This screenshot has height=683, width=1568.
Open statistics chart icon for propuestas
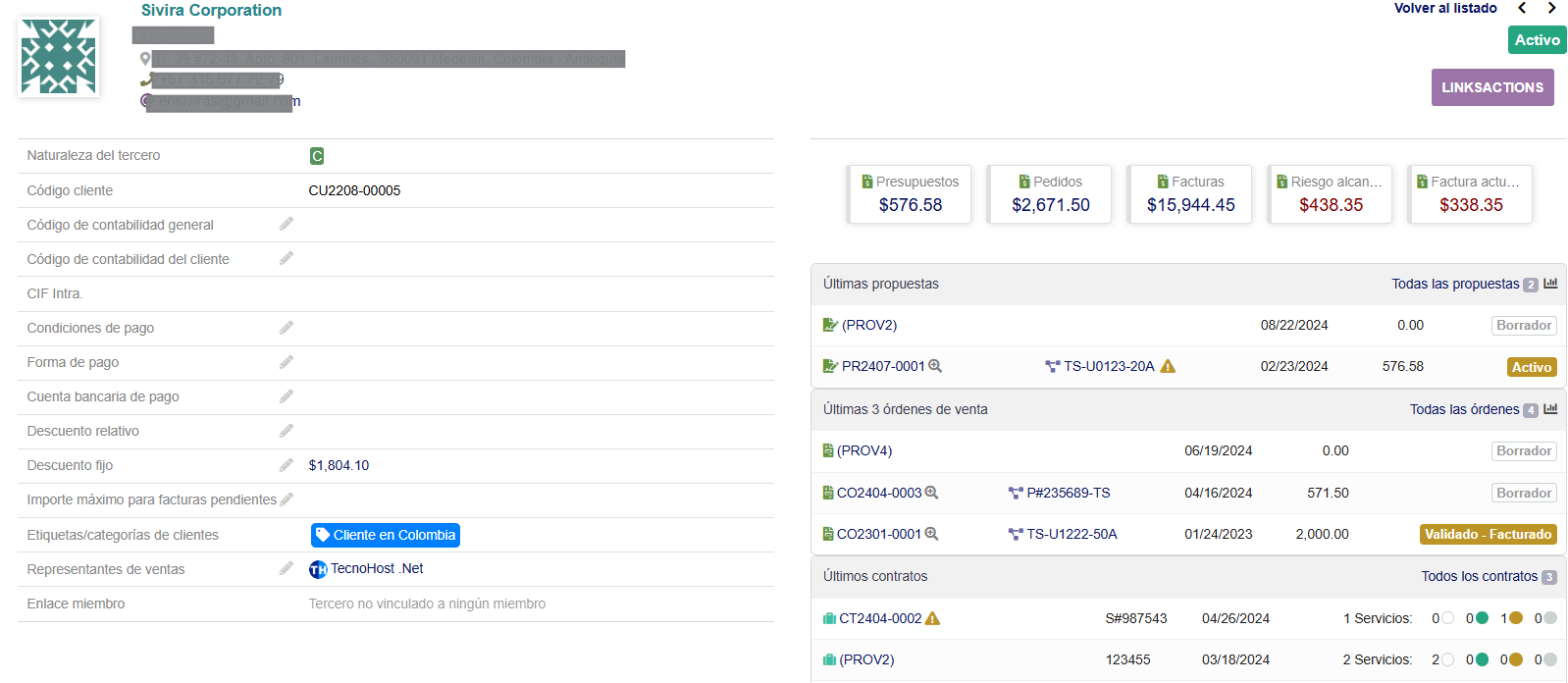pyautogui.click(x=1550, y=284)
